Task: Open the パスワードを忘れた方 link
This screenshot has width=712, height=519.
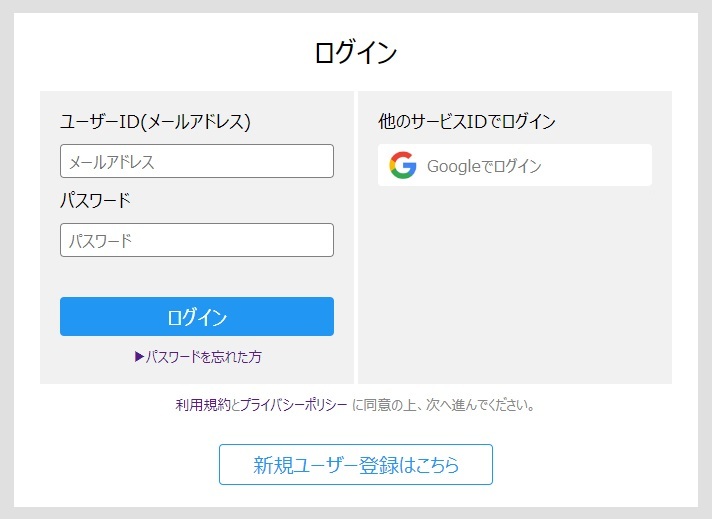Action: [204, 356]
